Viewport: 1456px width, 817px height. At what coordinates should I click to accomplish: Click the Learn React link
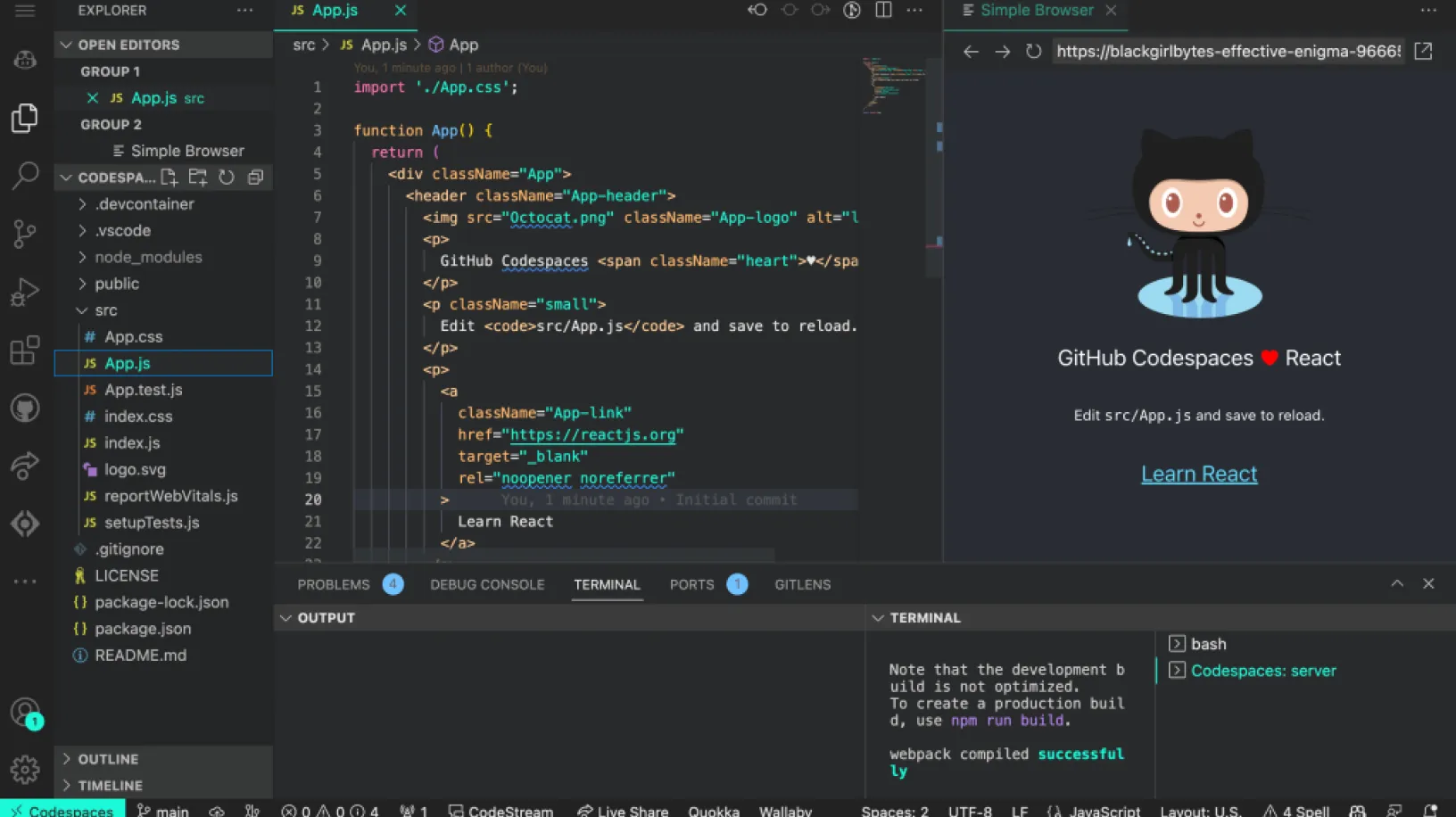coord(1199,475)
